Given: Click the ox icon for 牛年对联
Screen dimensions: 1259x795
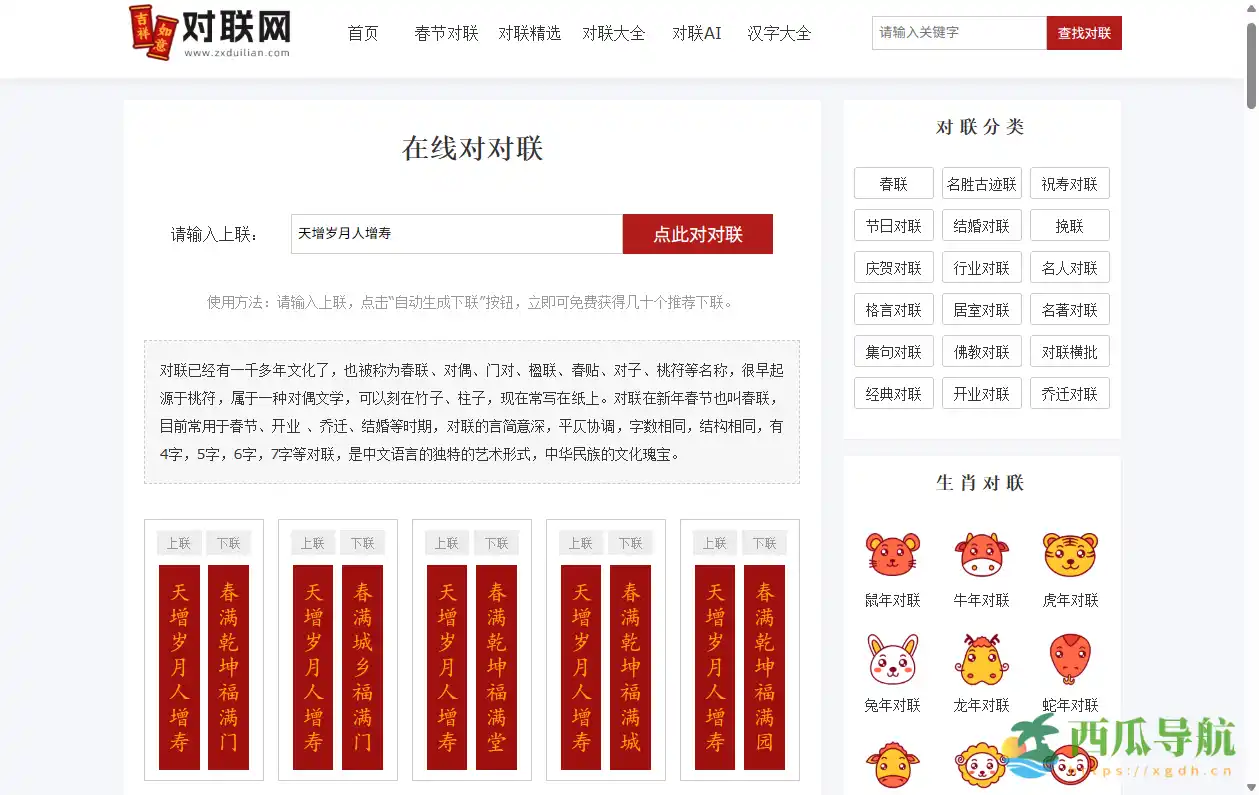Looking at the screenshot, I should 981,555.
